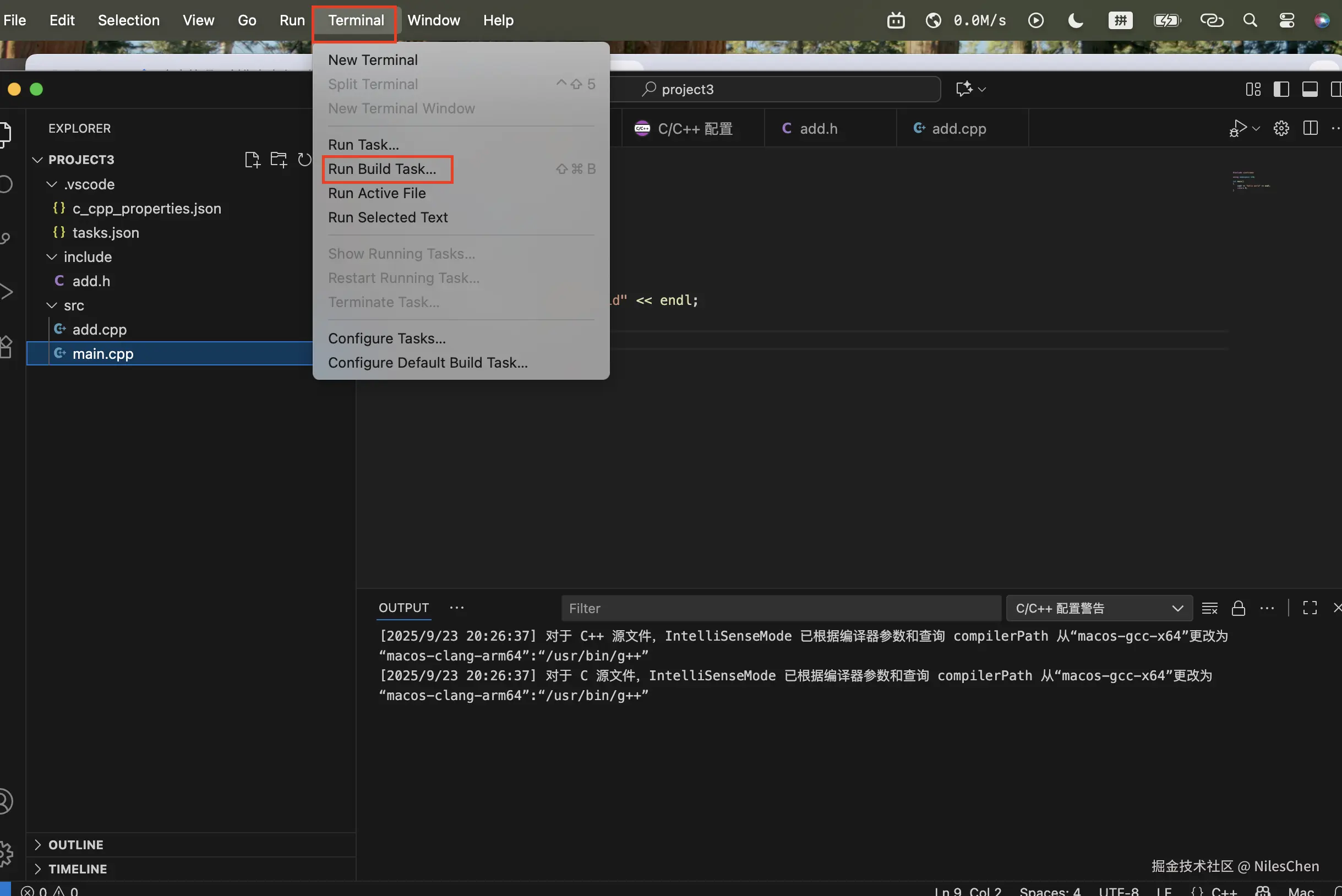Collapse the .vscode folder

coord(52,184)
